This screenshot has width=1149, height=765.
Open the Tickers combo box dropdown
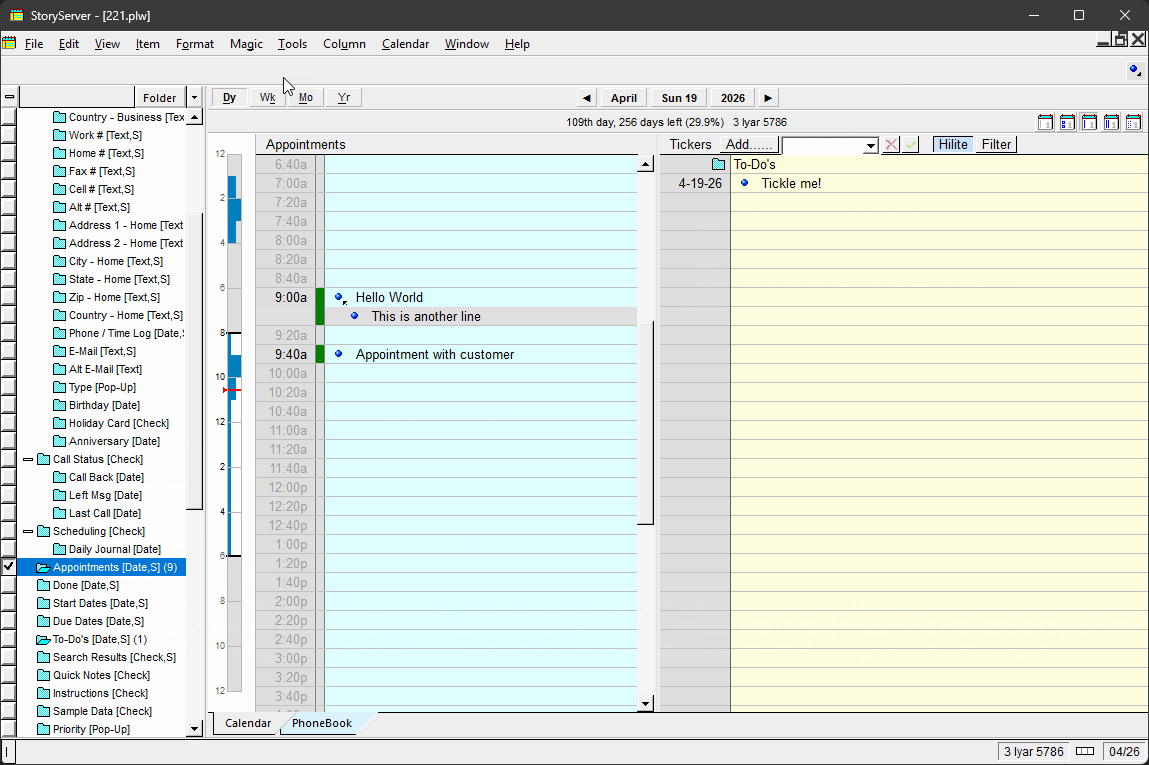(x=870, y=145)
